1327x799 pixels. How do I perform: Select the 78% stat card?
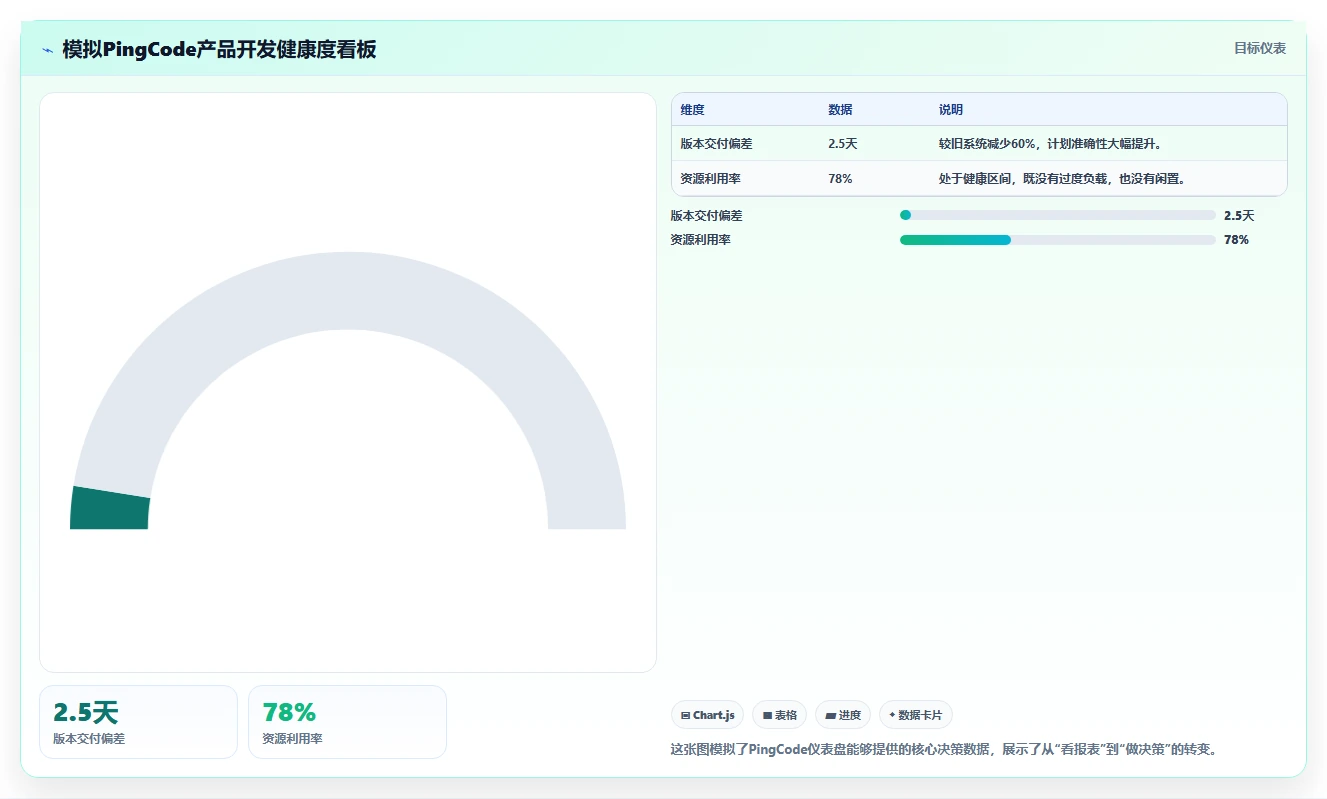click(x=347, y=722)
